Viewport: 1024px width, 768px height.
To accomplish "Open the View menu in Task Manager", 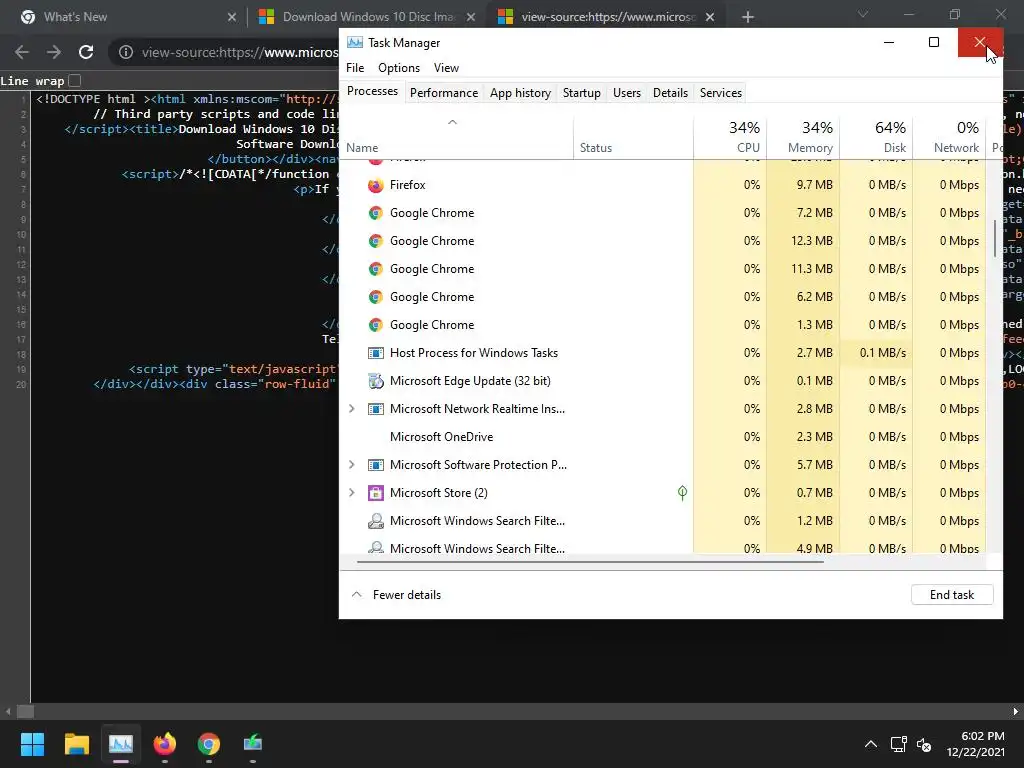I will 446,68.
